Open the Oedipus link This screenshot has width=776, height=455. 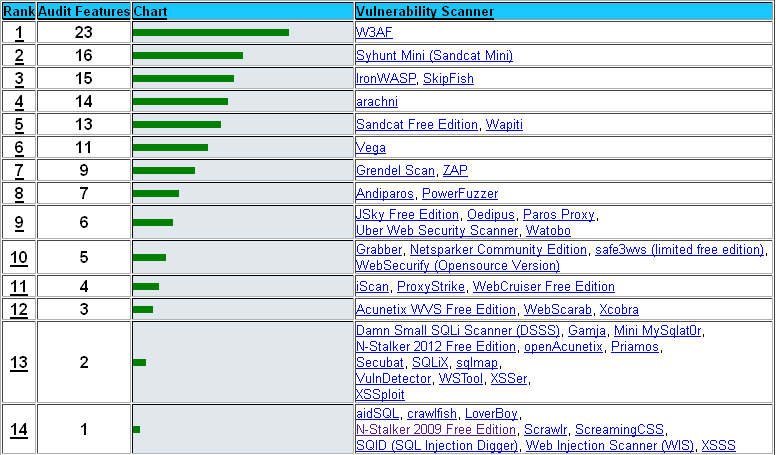tap(491, 214)
